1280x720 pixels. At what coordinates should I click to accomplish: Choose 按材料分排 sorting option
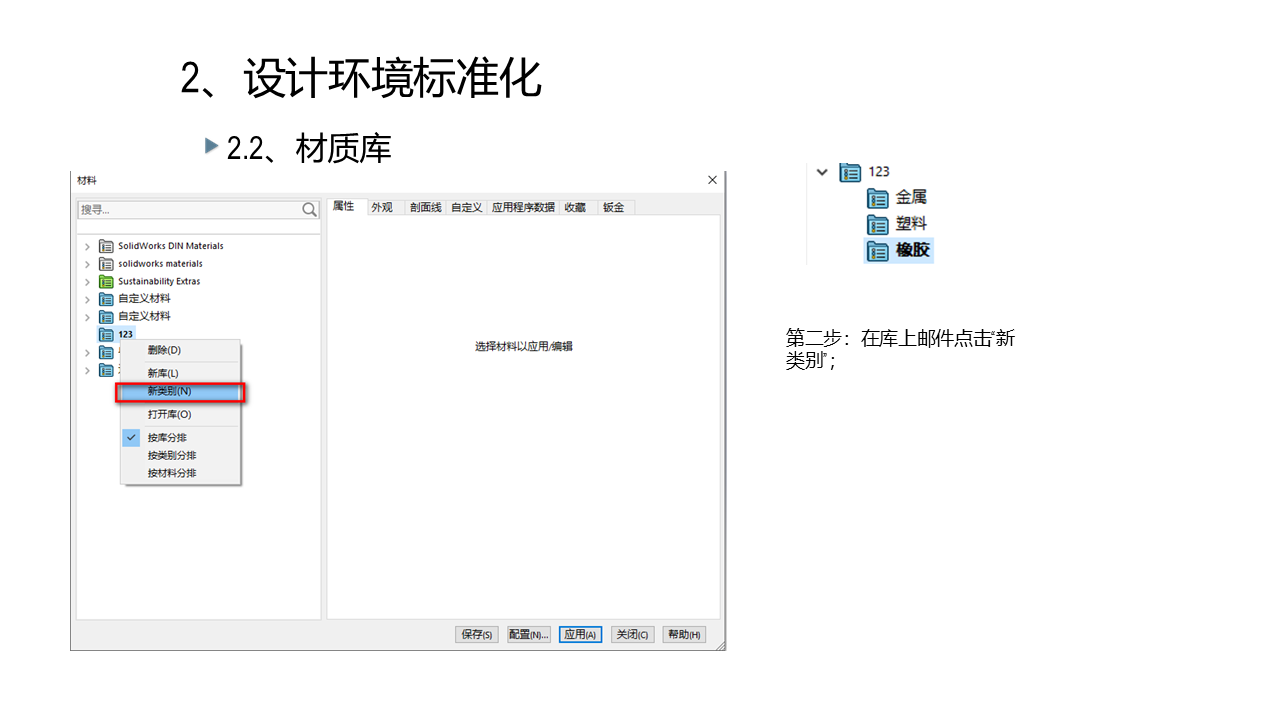click(x=172, y=473)
